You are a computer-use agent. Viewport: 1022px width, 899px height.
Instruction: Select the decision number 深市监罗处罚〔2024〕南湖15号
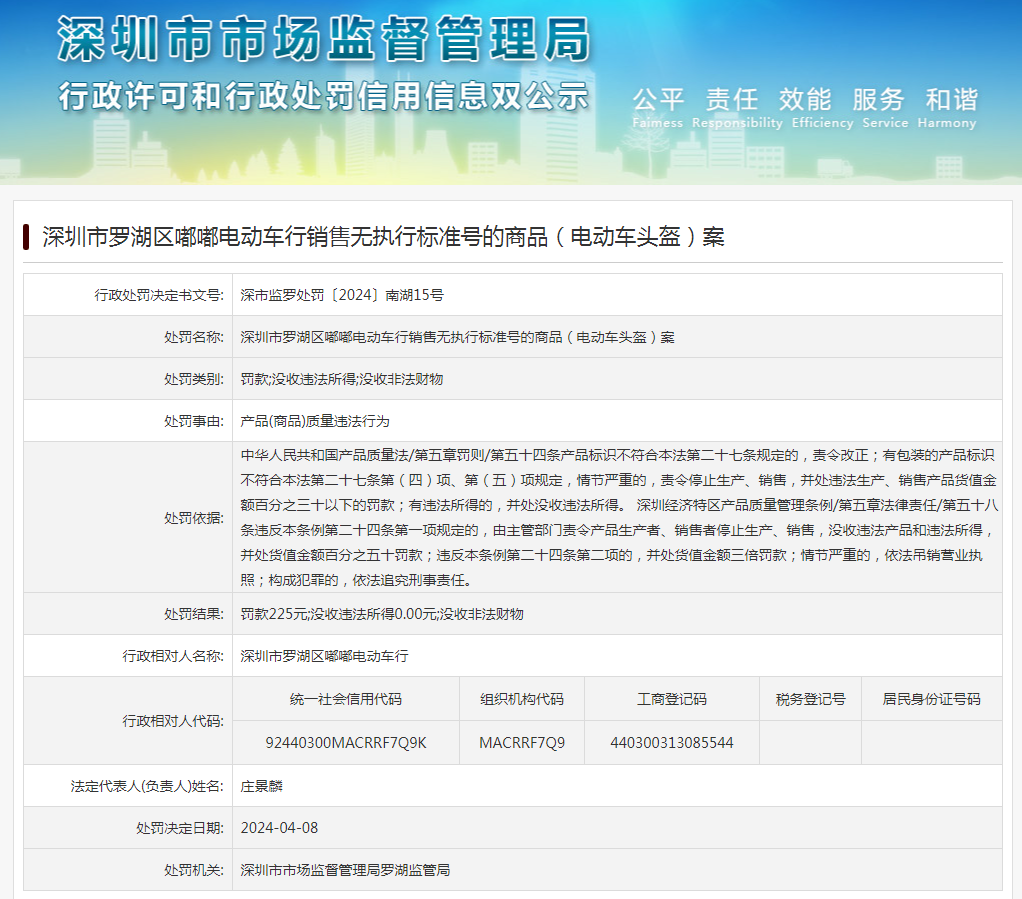coord(342,295)
